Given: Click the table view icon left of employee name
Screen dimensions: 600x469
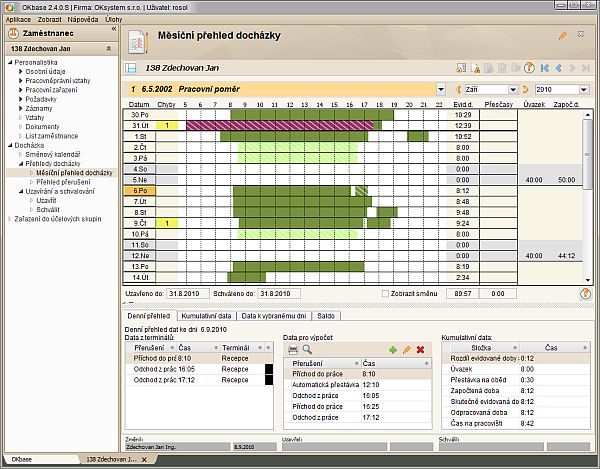Looking at the screenshot, I should (131, 68).
